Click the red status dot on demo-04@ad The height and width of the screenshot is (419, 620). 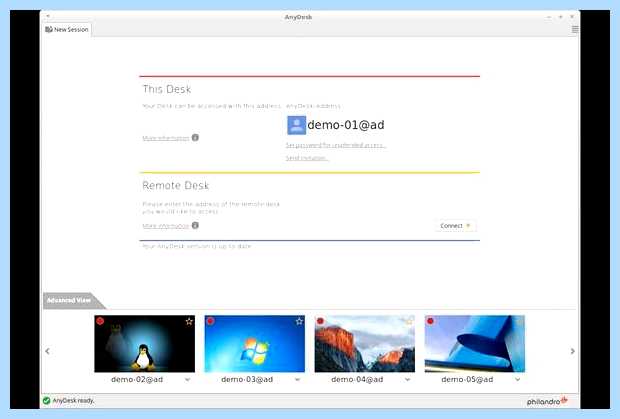[320, 321]
